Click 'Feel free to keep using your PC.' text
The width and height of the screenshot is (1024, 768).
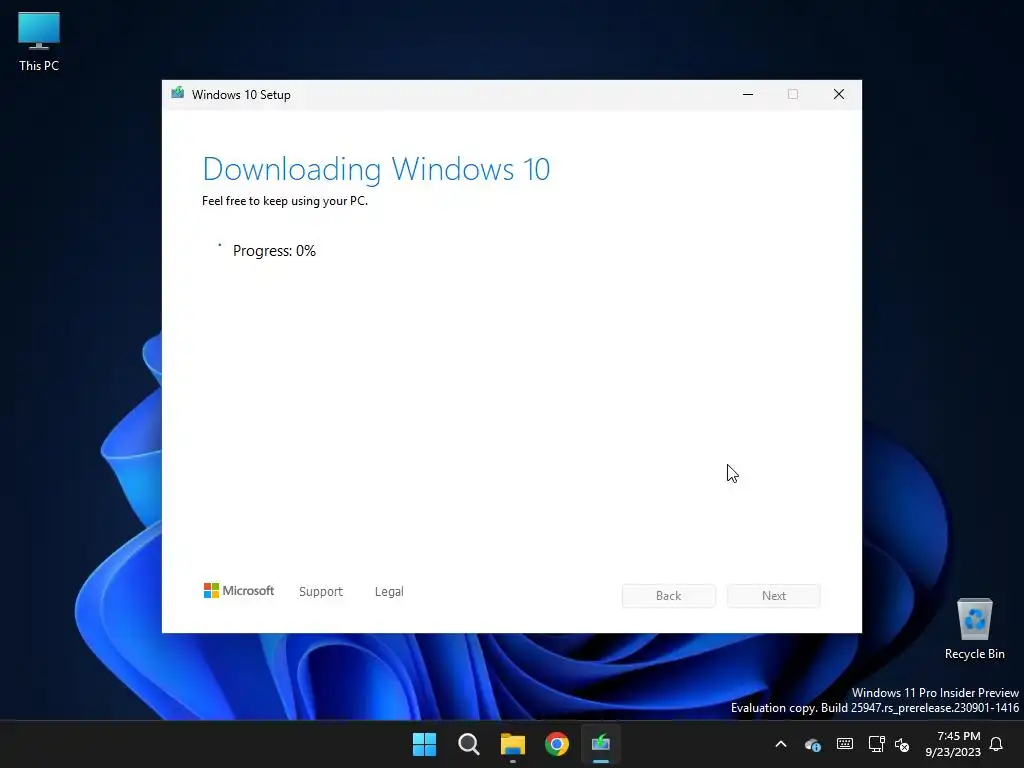285,201
